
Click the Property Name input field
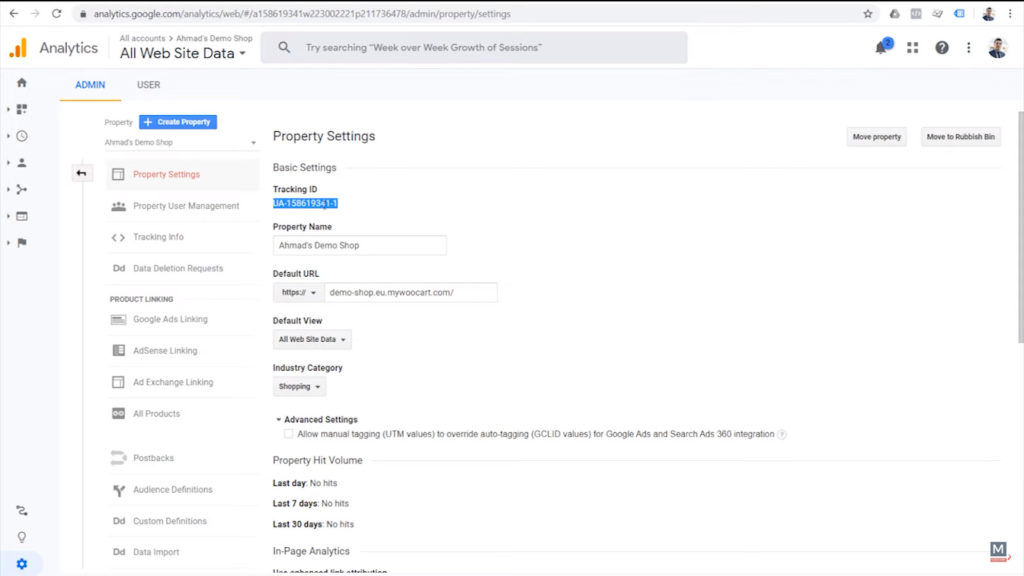coord(360,245)
